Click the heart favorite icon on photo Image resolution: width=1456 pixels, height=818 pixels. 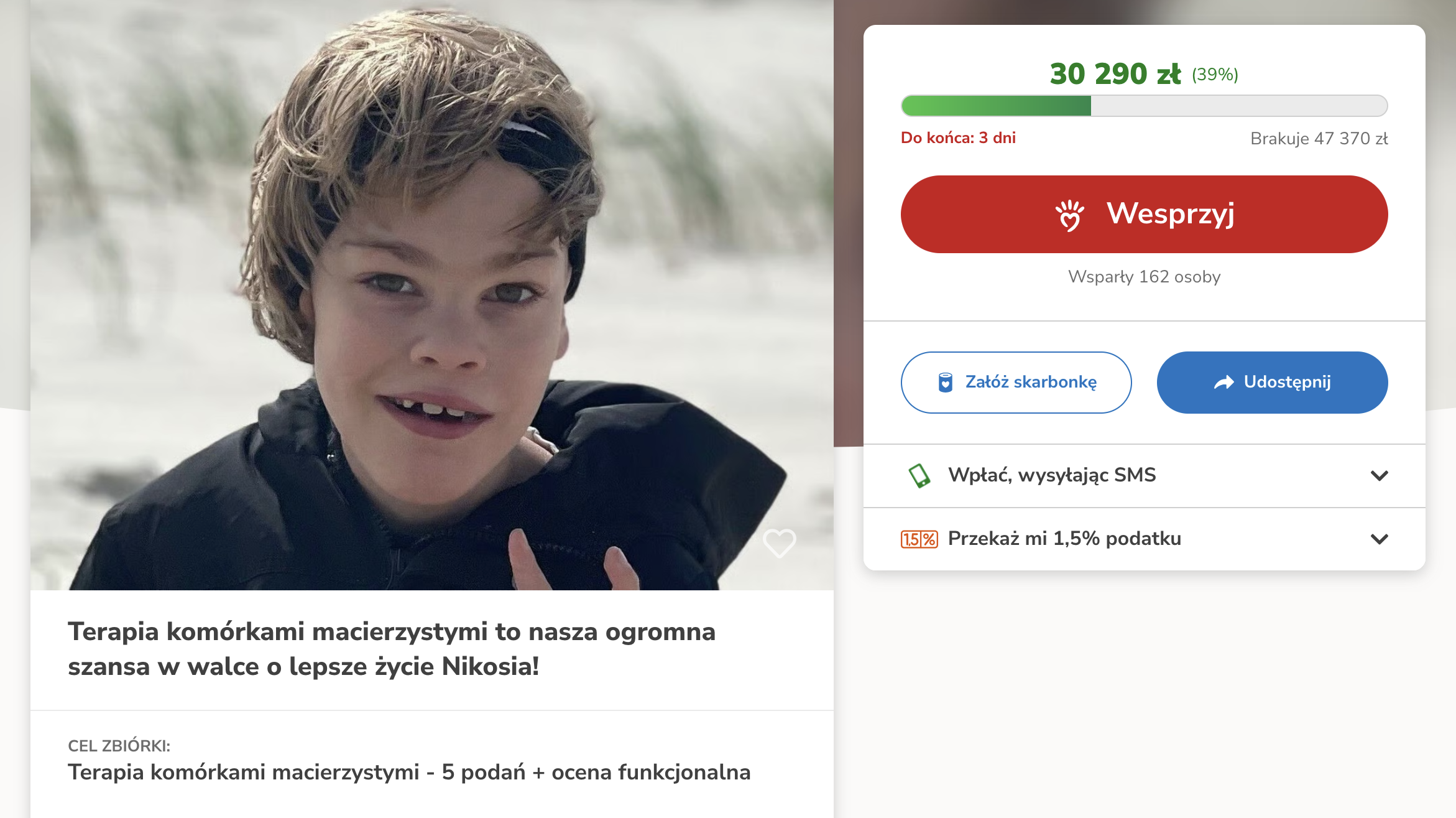point(779,543)
